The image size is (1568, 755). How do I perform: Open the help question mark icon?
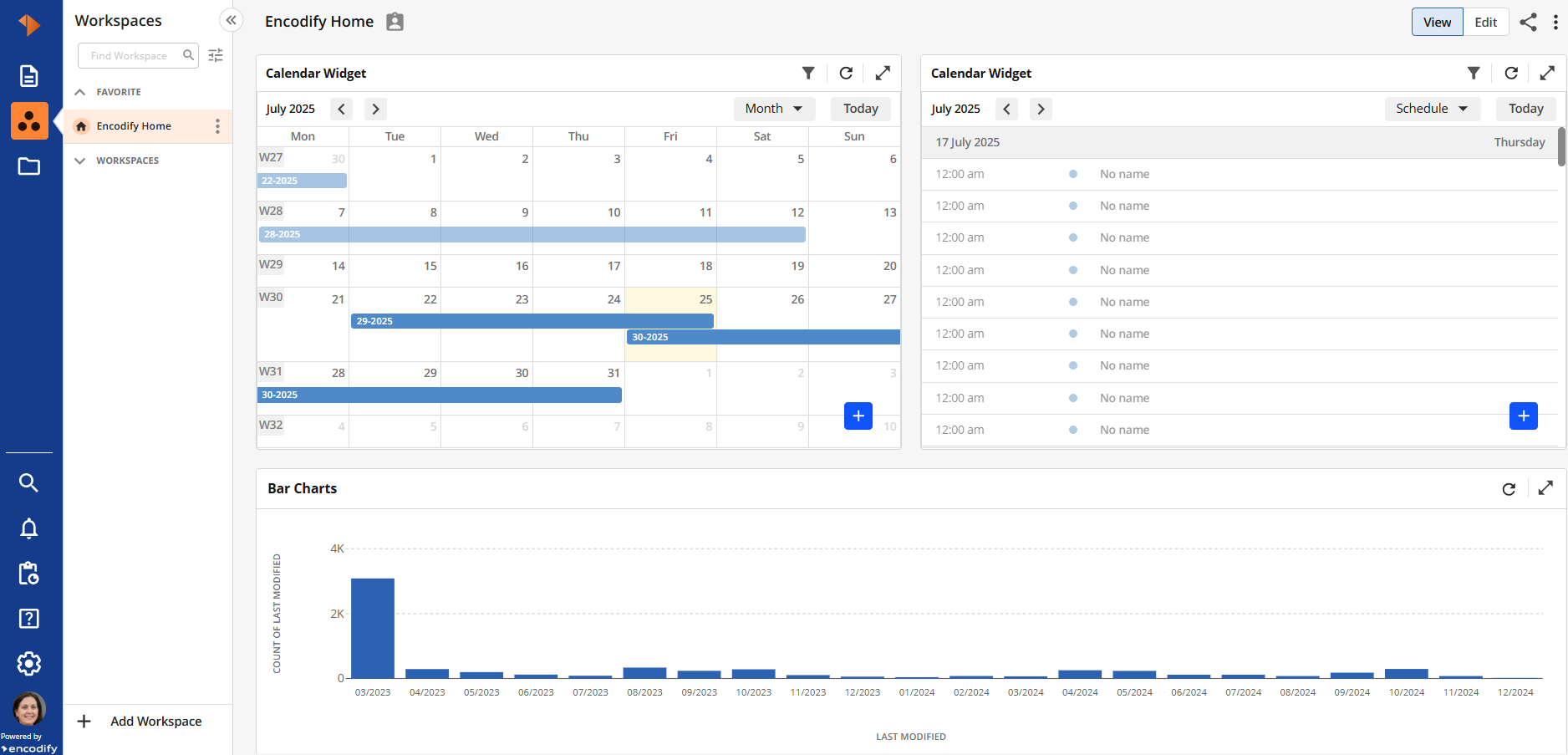point(28,619)
